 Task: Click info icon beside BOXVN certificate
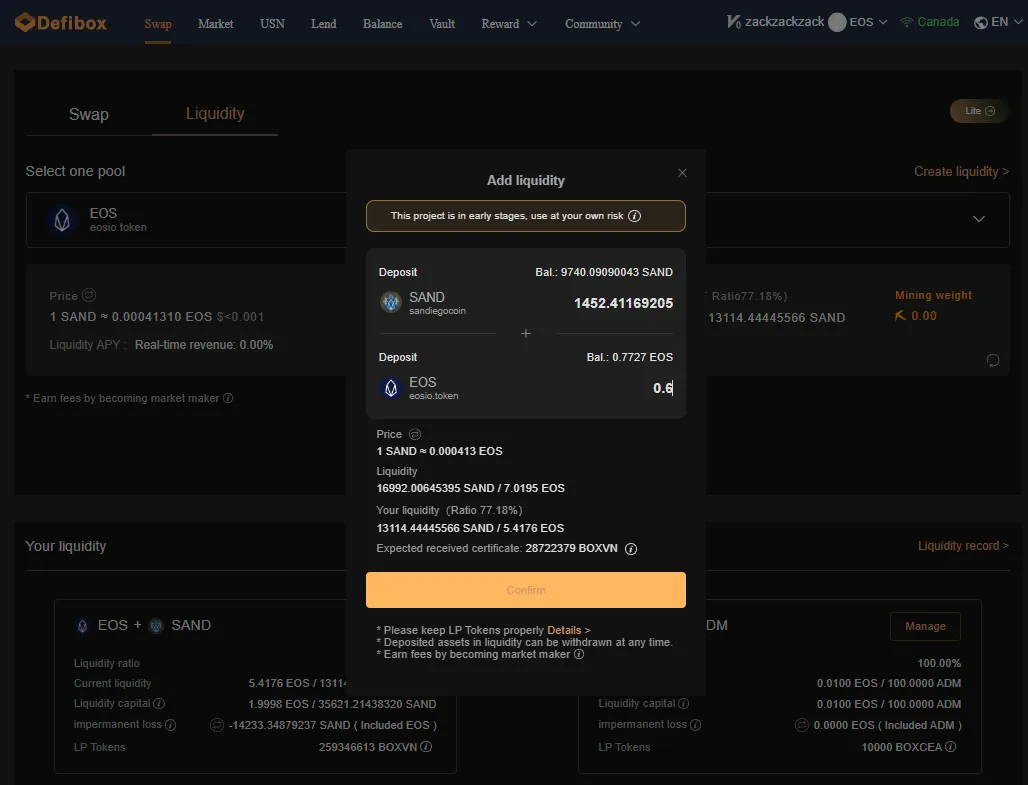pyautogui.click(x=631, y=549)
